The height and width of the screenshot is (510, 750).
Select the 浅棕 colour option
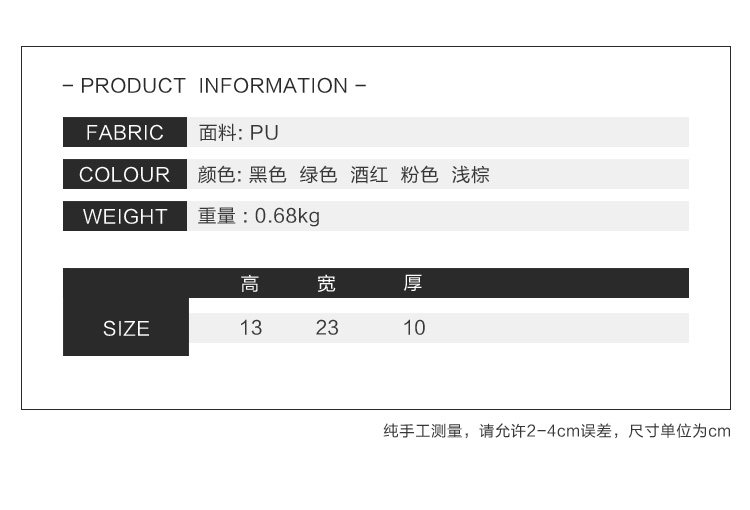pyautogui.click(x=471, y=175)
